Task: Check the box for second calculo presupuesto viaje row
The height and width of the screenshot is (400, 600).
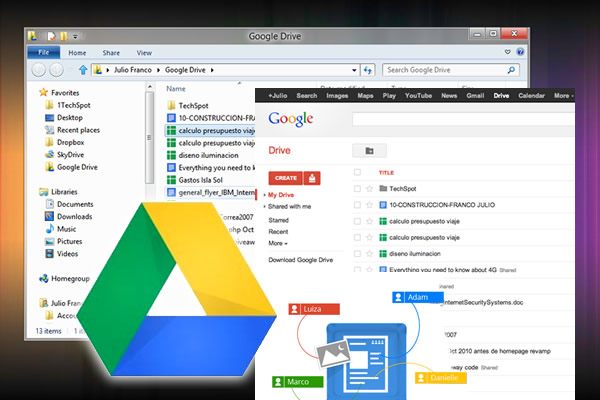Action: click(357, 237)
